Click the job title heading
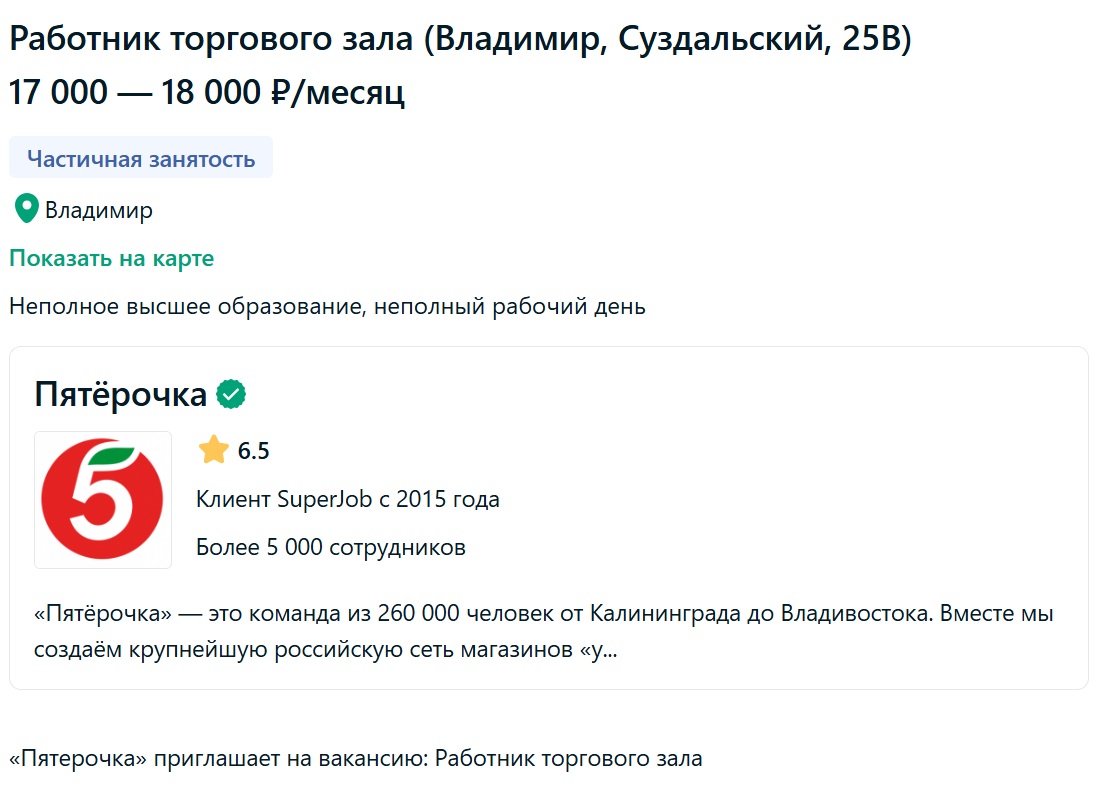 460,40
